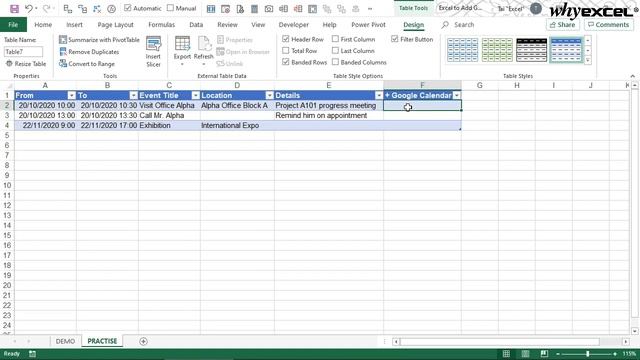
Task: Click the Open in Browser option
Action: pos(243,52)
